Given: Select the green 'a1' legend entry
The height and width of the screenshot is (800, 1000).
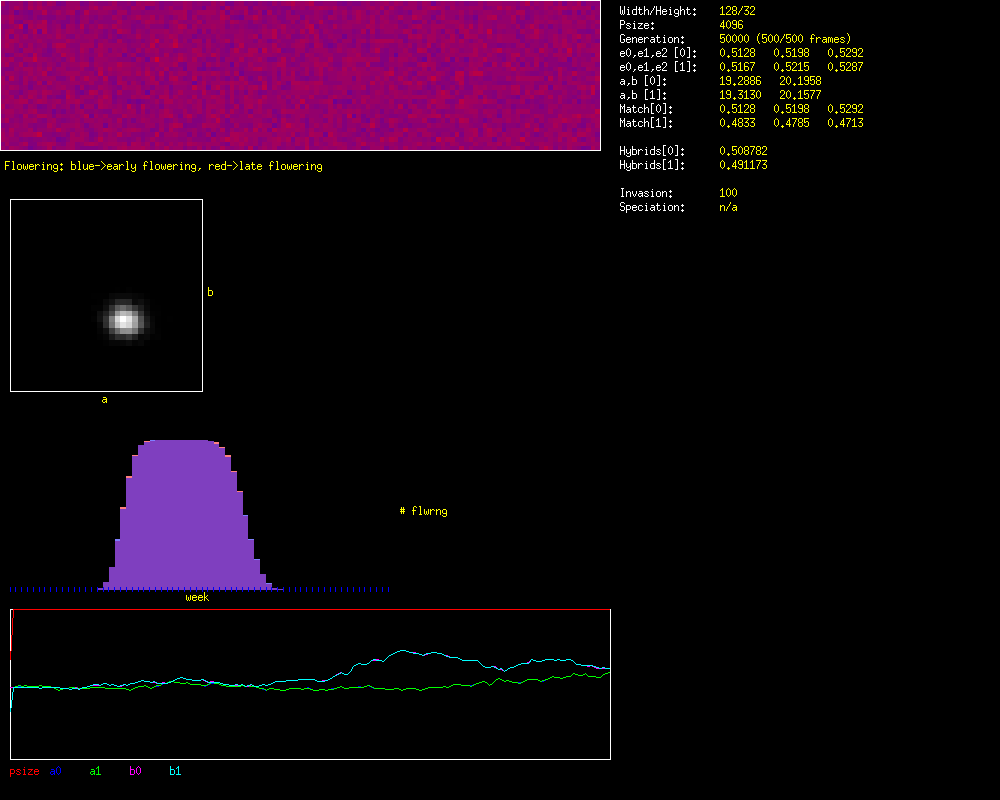Looking at the screenshot, I should pyautogui.click(x=95, y=771).
